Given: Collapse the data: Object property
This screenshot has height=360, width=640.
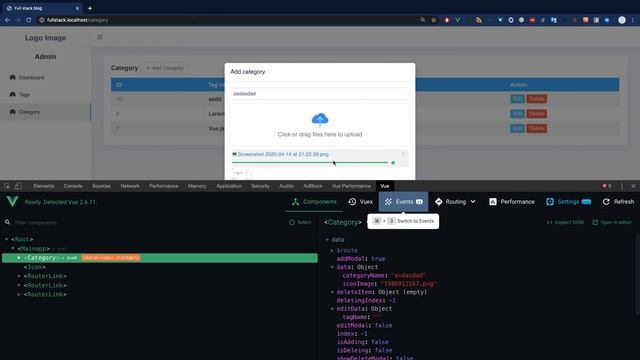Looking at the screenshot, I should point(332,267).
